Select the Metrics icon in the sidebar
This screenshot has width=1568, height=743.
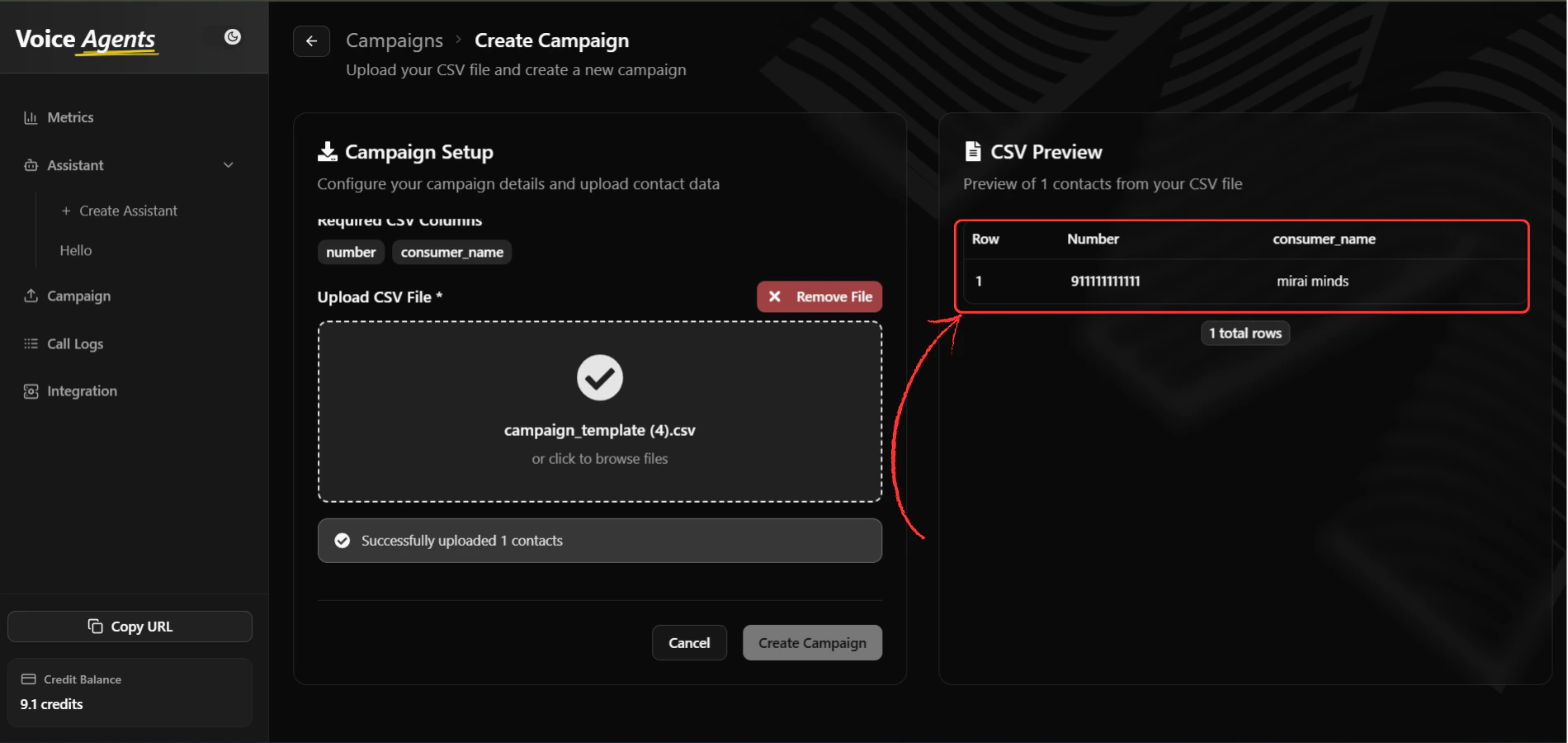[x=31, y=117]
